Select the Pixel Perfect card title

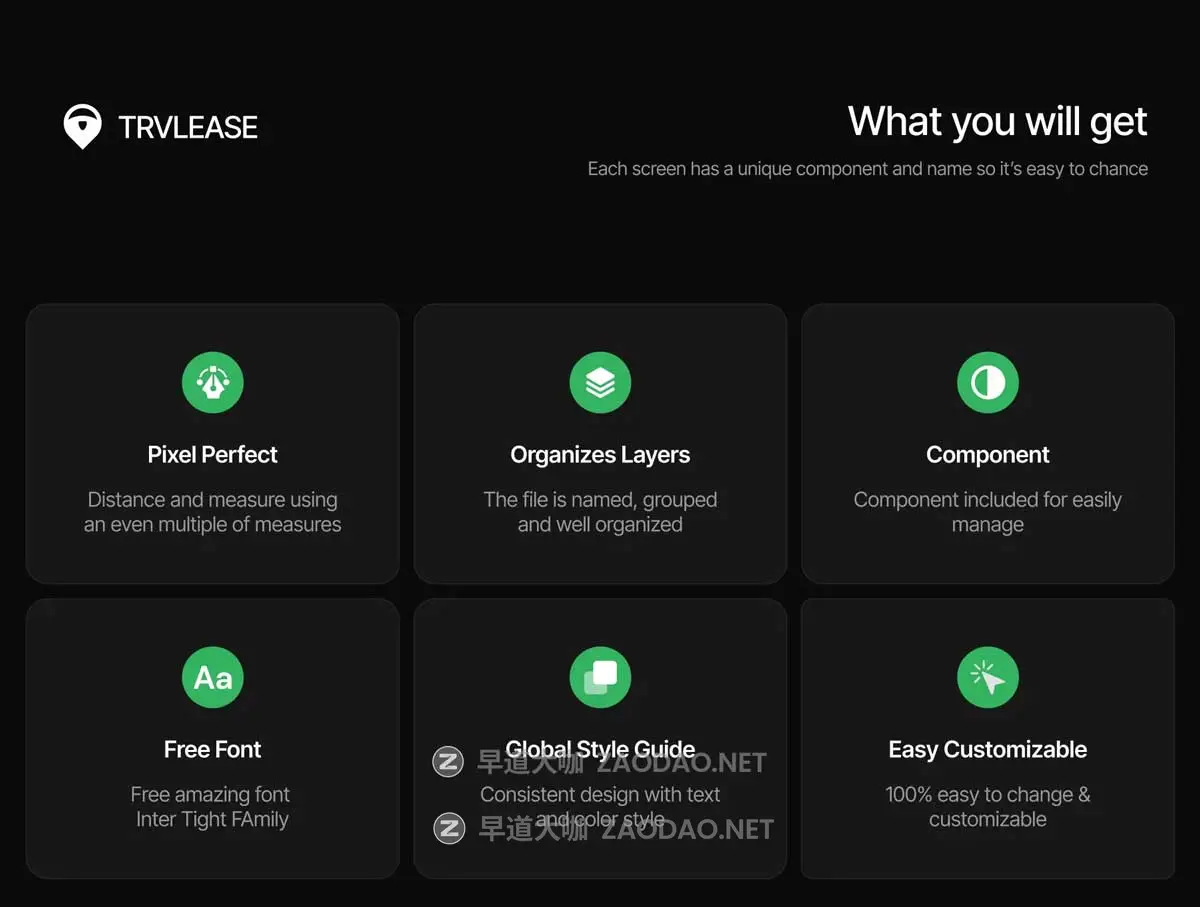coord(212,455)
